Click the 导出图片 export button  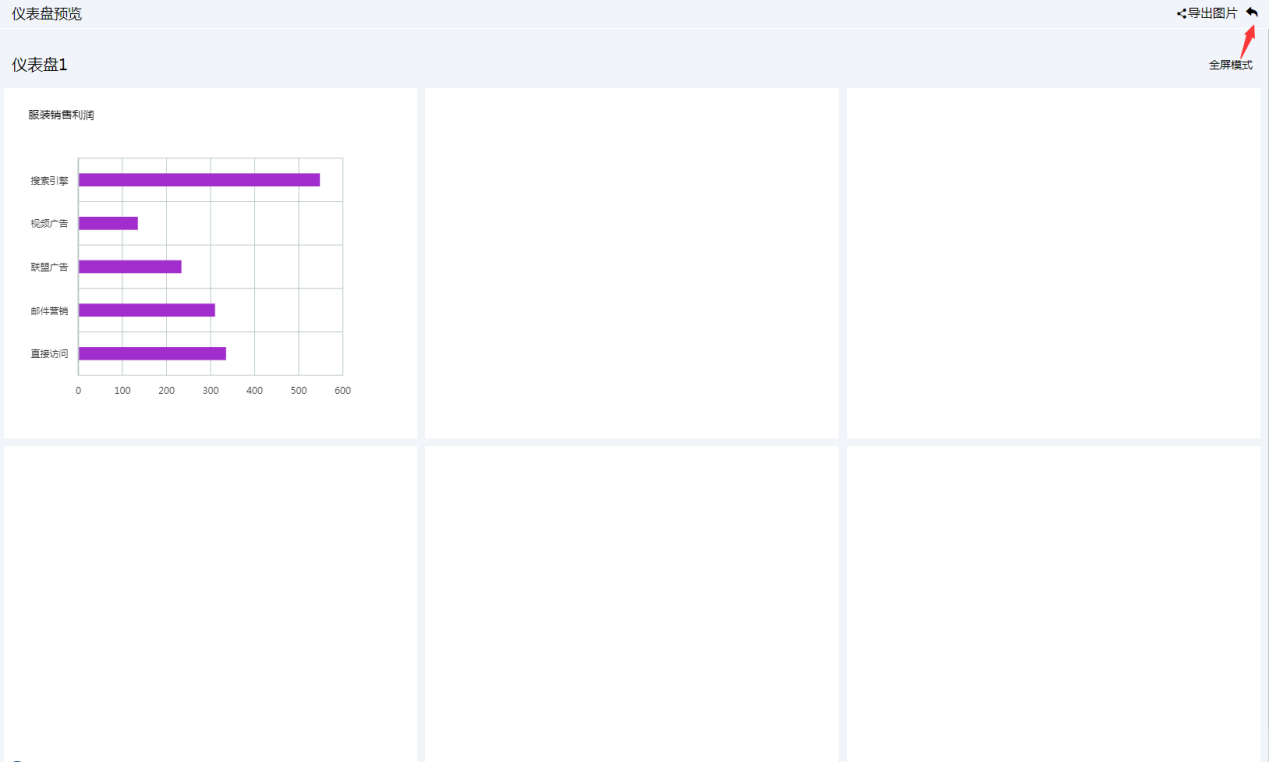coord(1207,13)
